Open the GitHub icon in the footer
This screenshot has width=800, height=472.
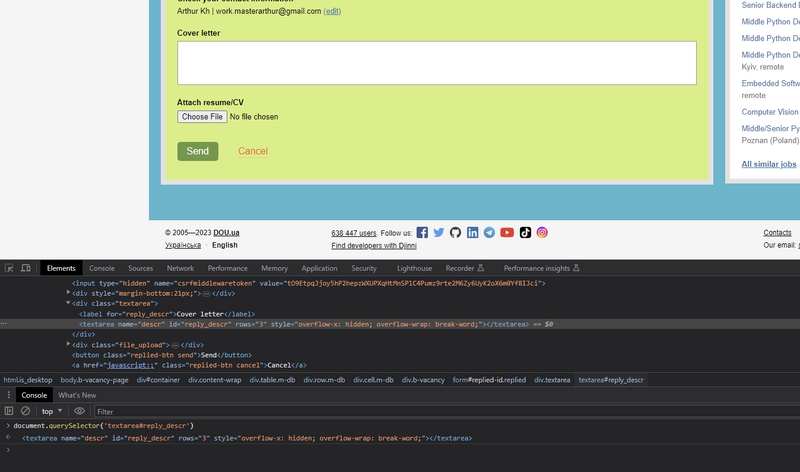[x=455, y=232]
